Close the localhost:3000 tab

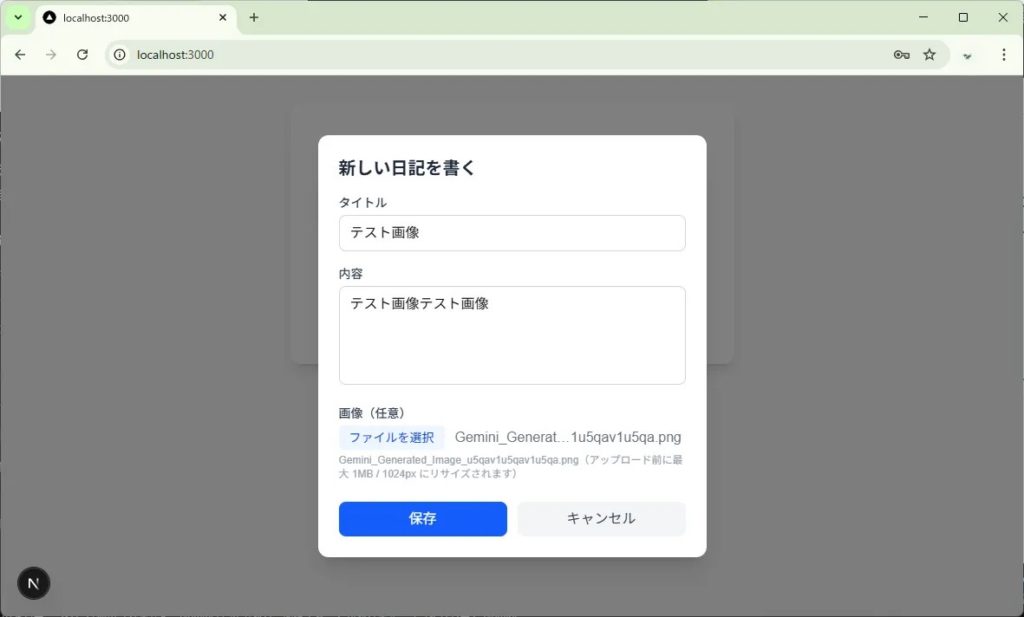pyautogui.click(x=223, y=18)
